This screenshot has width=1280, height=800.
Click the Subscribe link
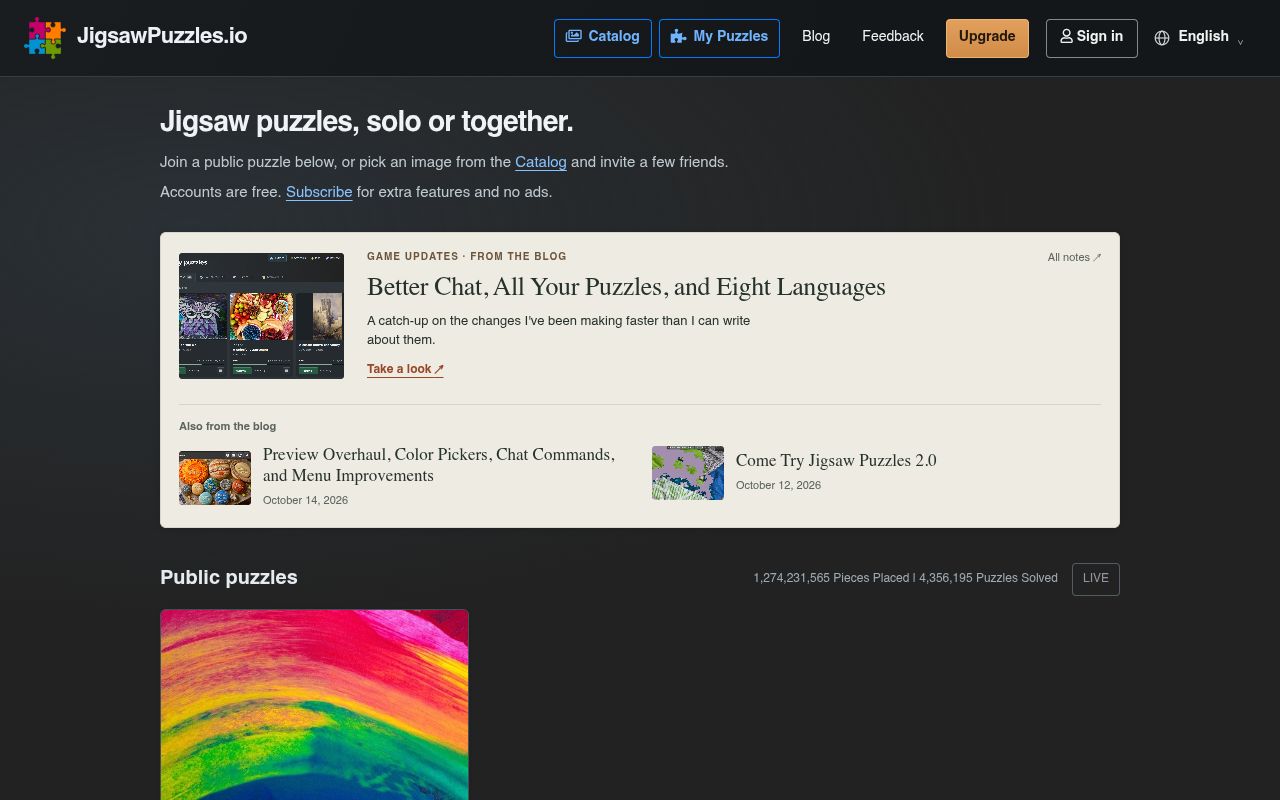point(319,192)
